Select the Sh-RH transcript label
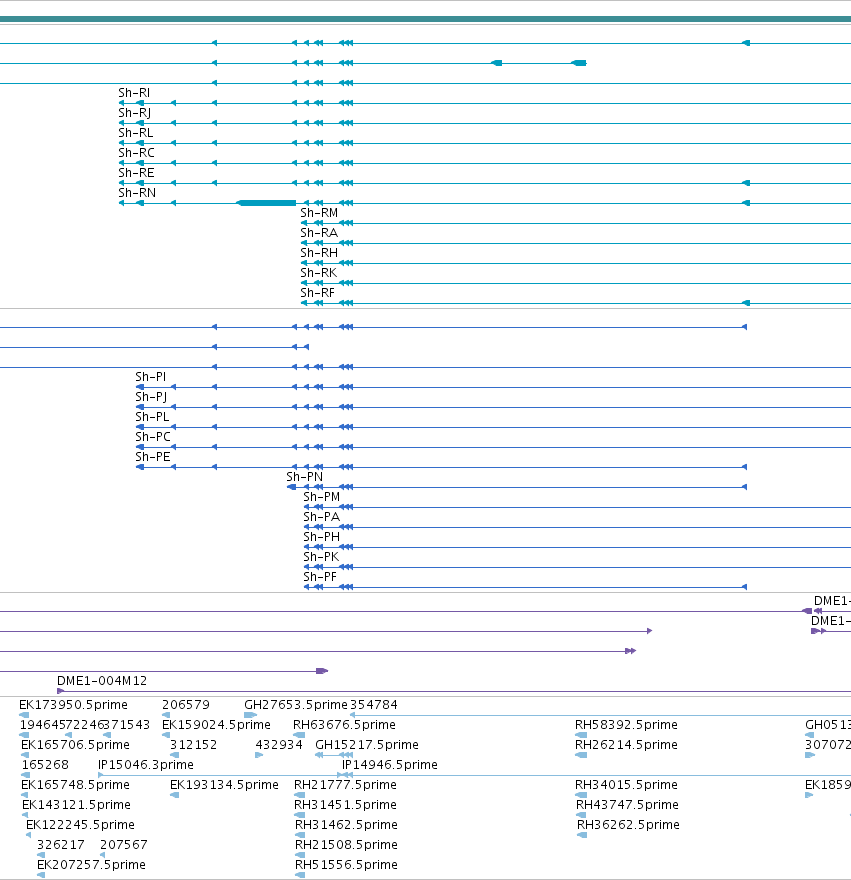The image size is (851, 880). tap(319, 253)
